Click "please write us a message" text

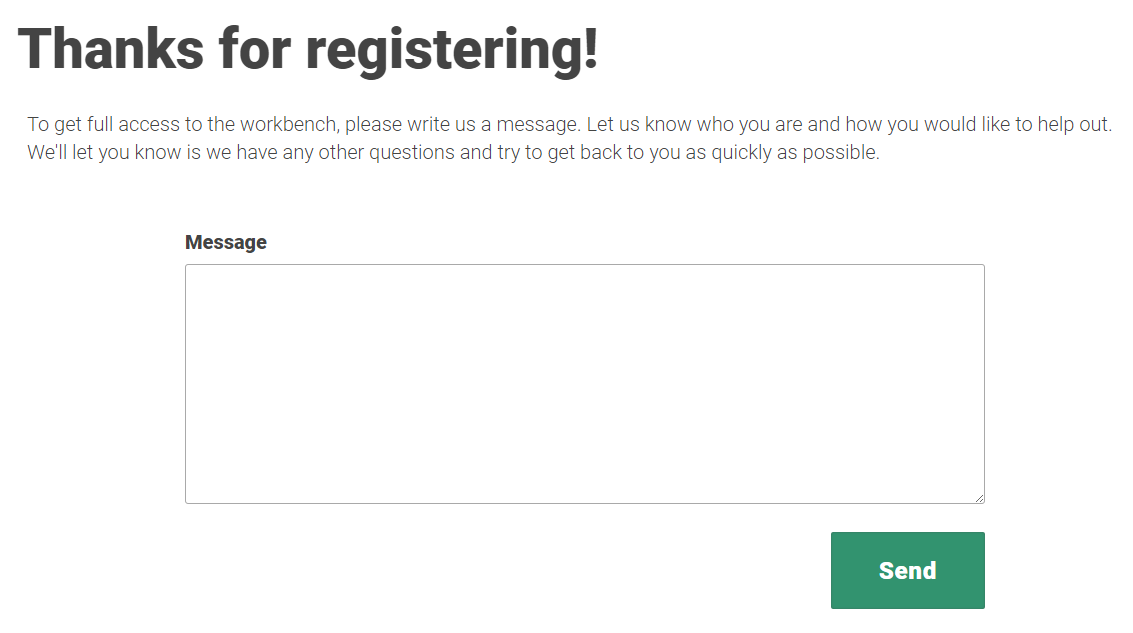click(x=461, y=125)
